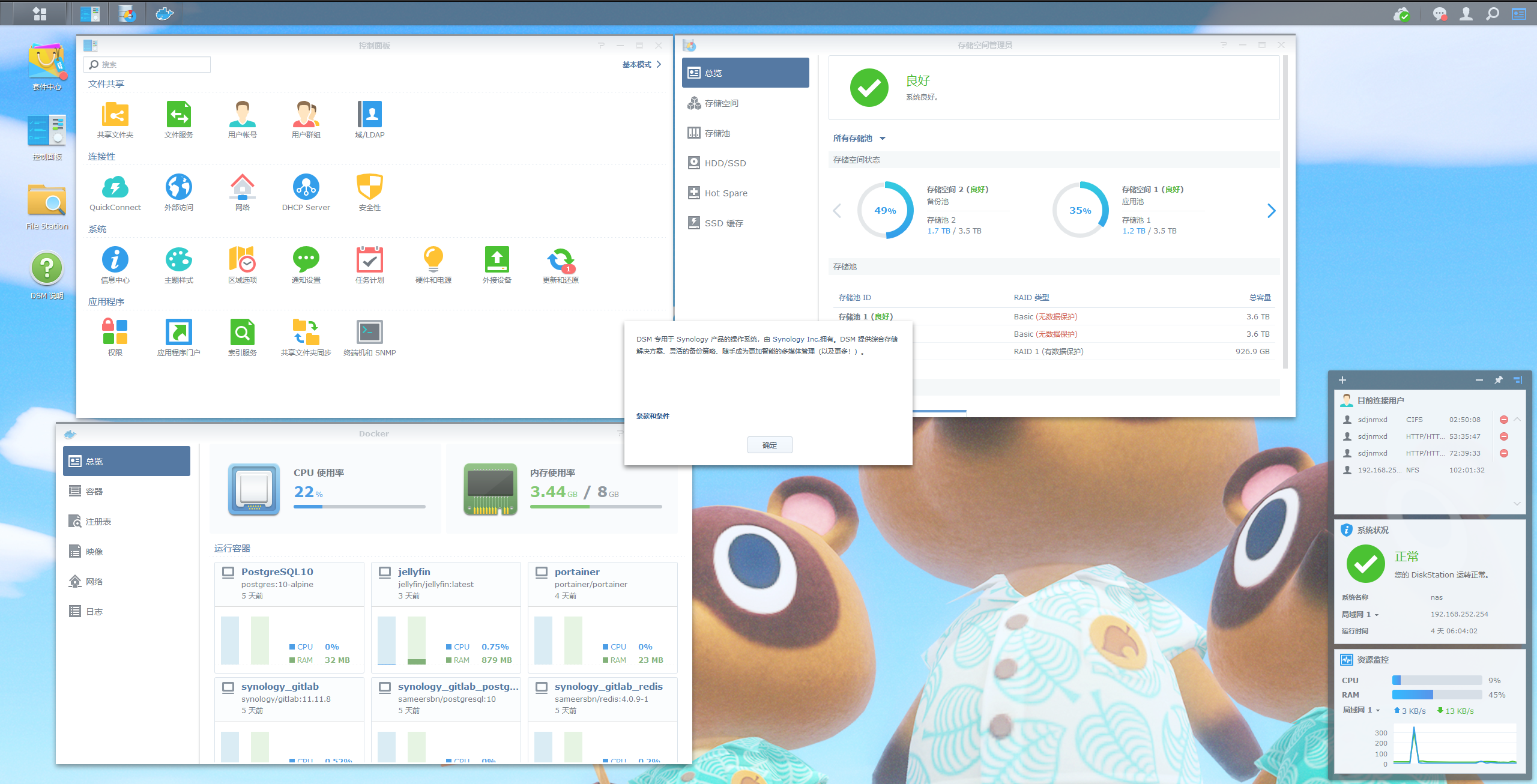The height and width of the screenshot is (784, 1537).
Task: Select 日志 (Log) in Docker sidebar
Action: coord(127,612)
